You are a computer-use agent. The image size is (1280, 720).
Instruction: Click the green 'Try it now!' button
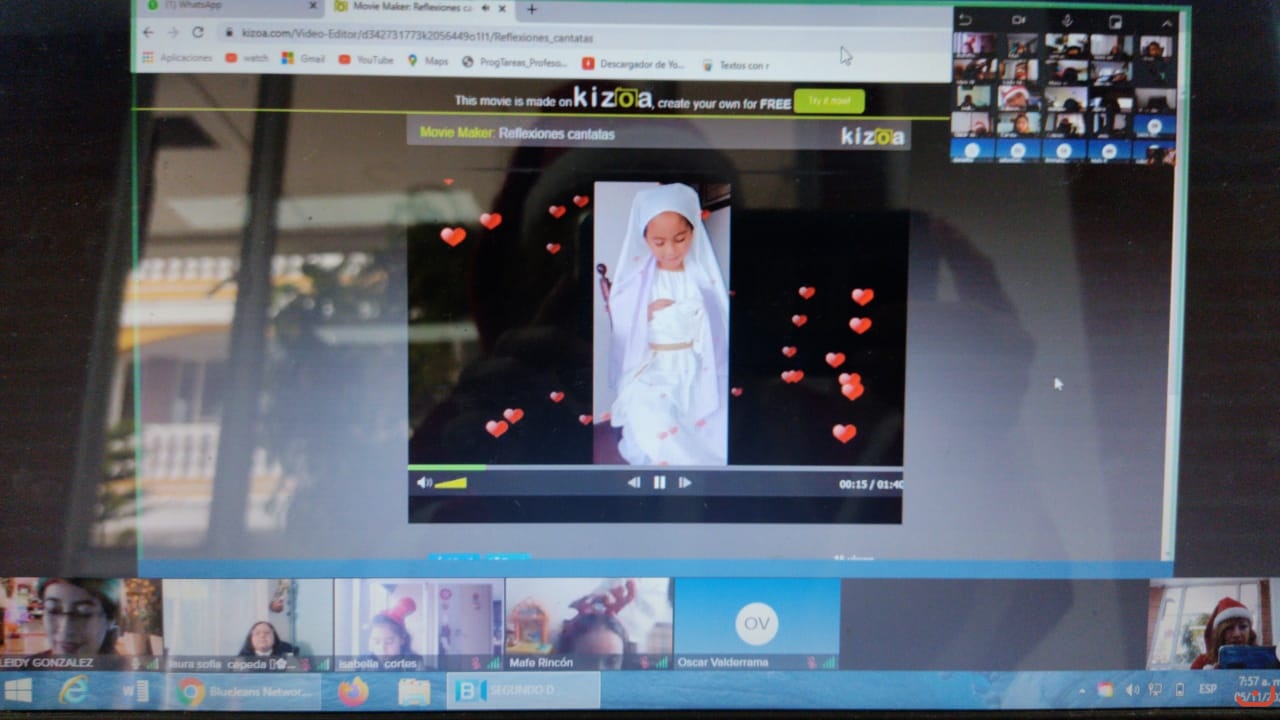pos(829,101)
